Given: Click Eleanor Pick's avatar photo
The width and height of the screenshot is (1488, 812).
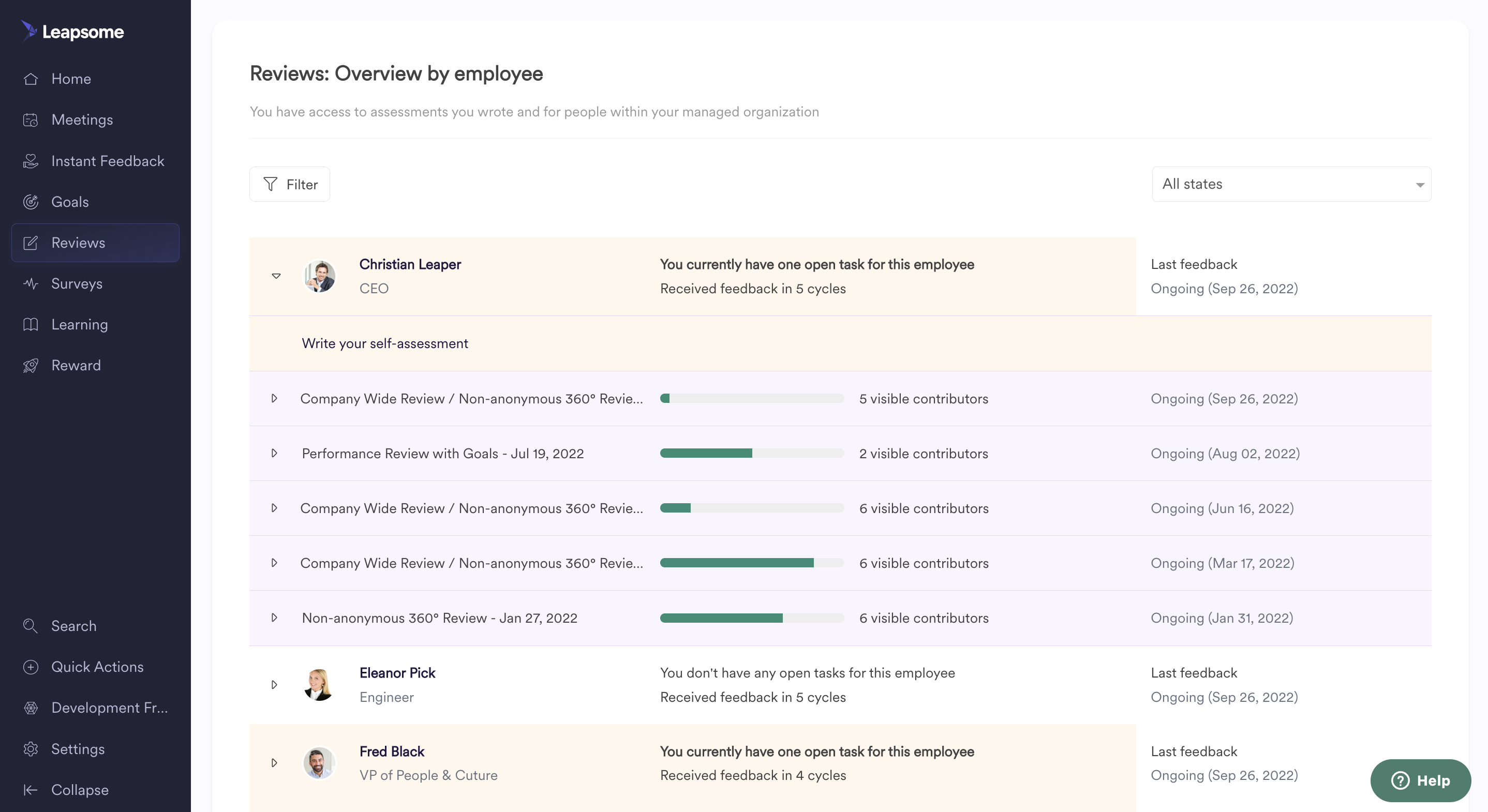Looking at the screenshot, I should coord(319,685).
